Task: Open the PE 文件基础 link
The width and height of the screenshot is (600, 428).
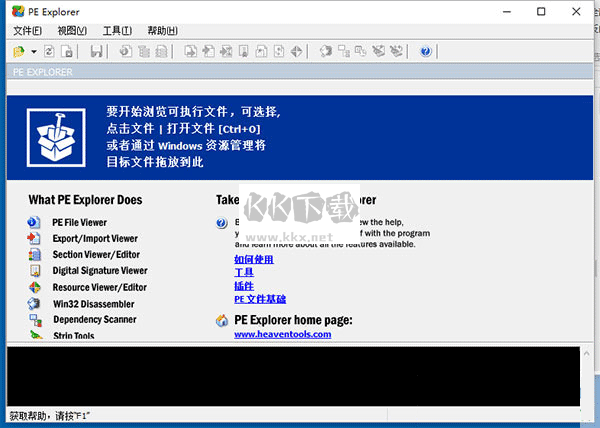Action: (260, 299)
